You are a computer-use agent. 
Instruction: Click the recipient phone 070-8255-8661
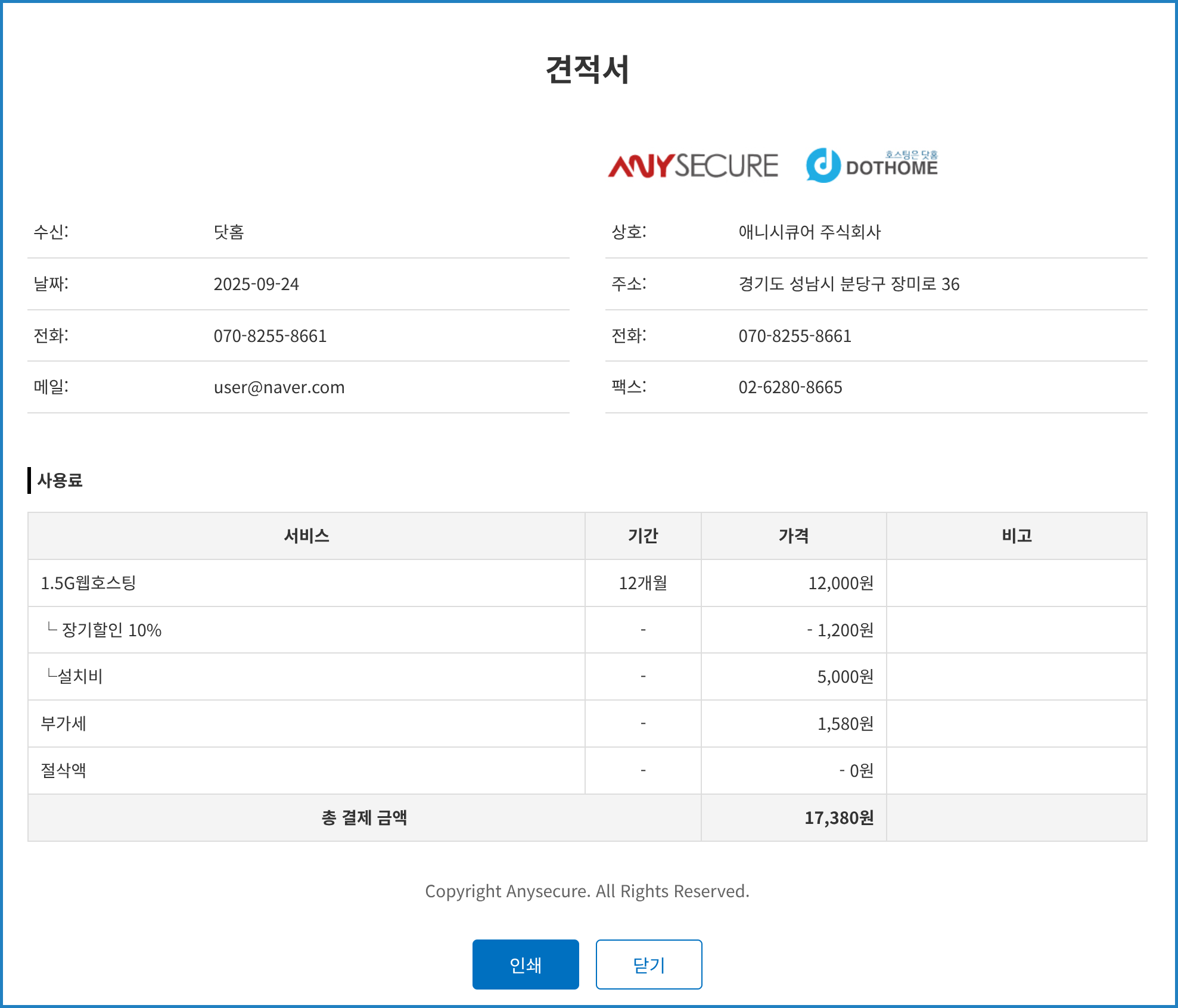[270, 336]
